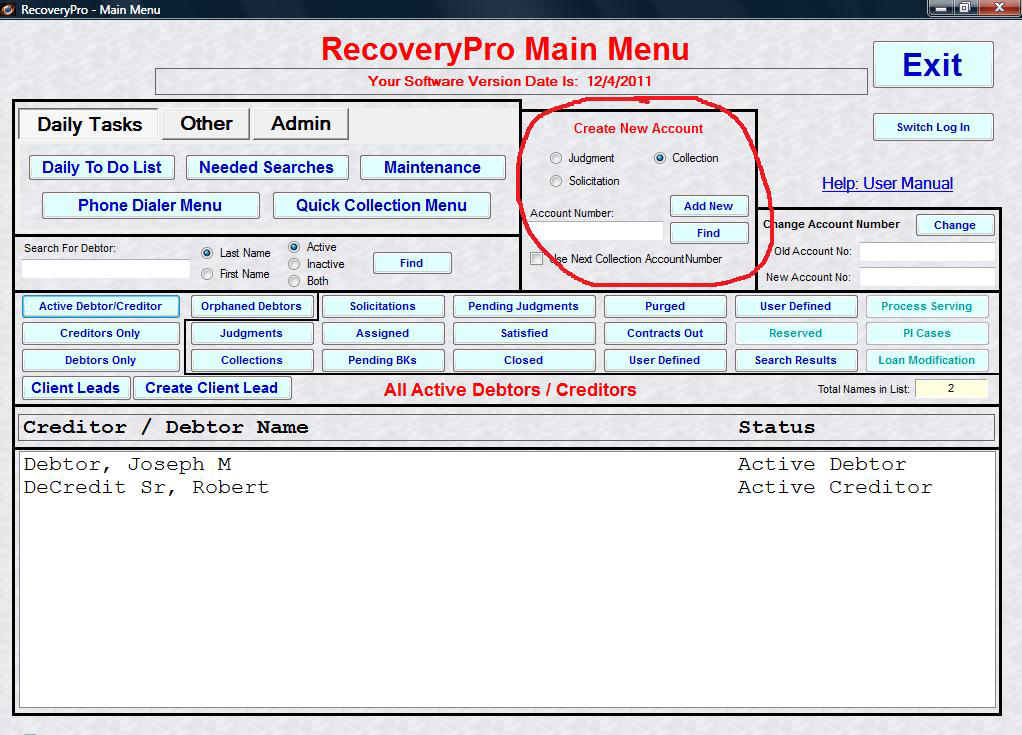Select row DeCredit Sr, Robert
Image resolution: width=1022 pixels, height=735 pixels.
click(507, 487)
